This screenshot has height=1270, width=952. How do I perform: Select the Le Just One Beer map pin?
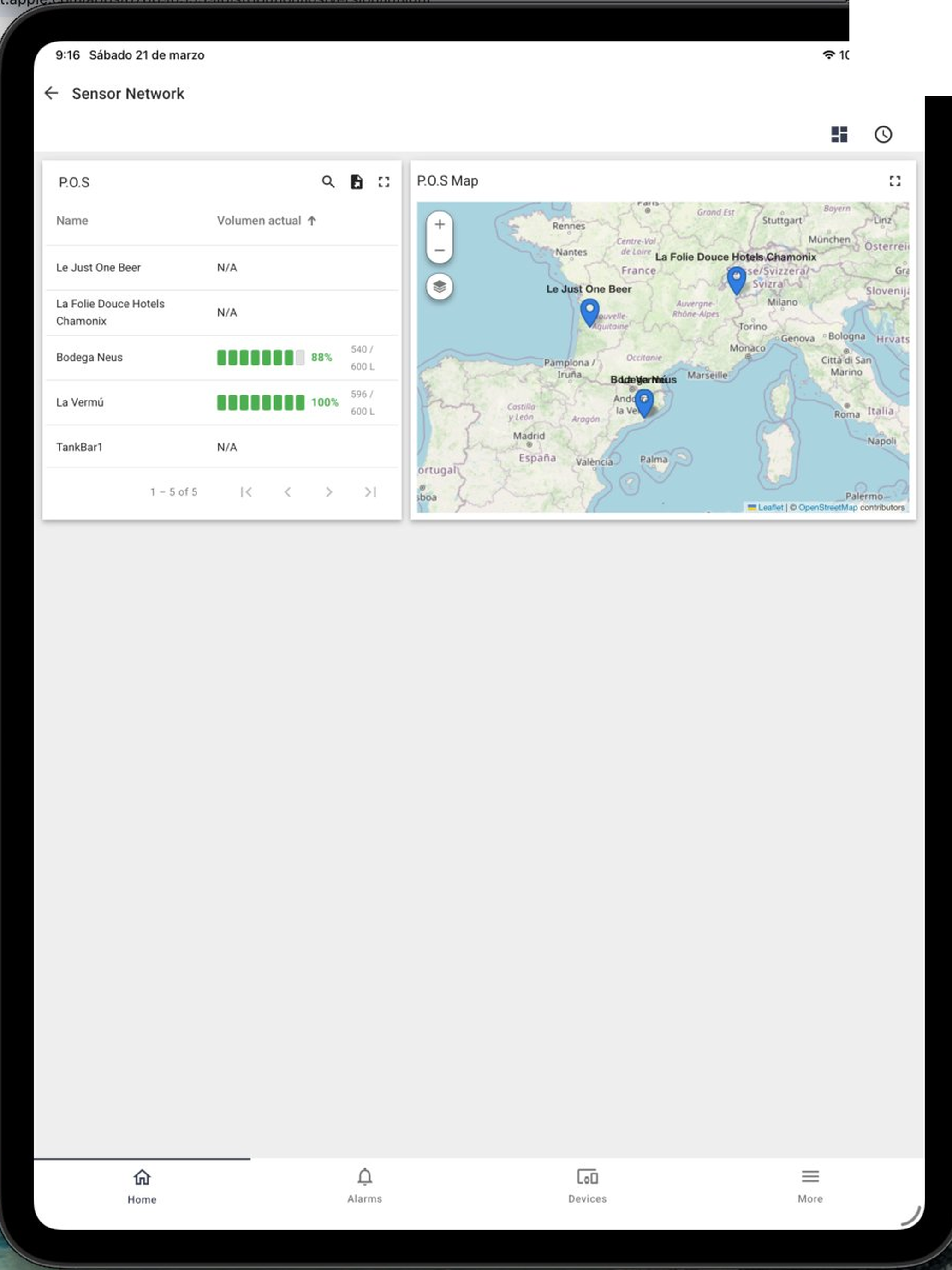coord(589,312)
